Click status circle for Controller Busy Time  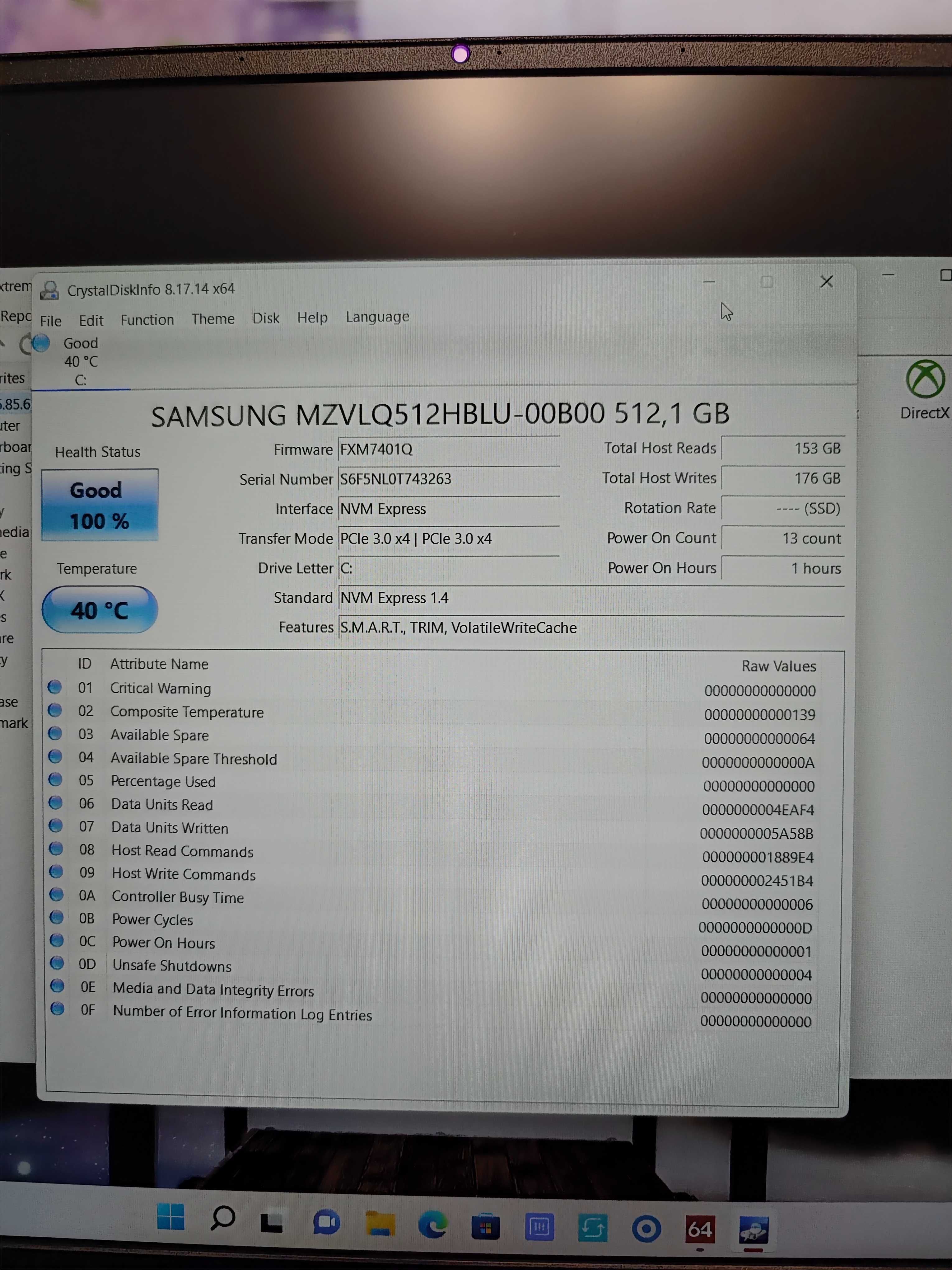pyautogui.click(x=56, y=894)
